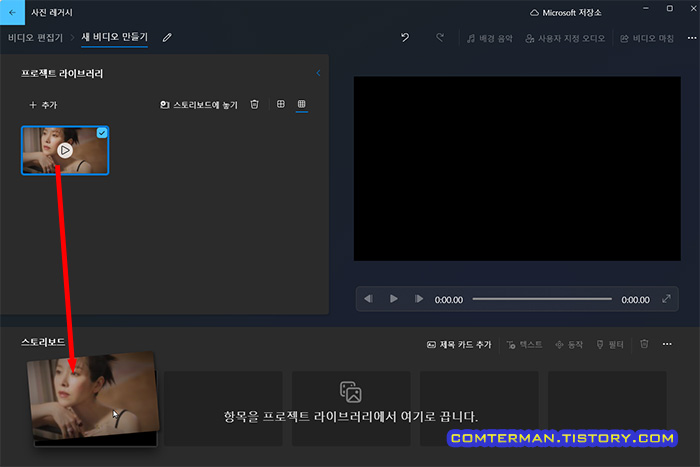Open 배경 음악 background music

click(x=490, y=39)
